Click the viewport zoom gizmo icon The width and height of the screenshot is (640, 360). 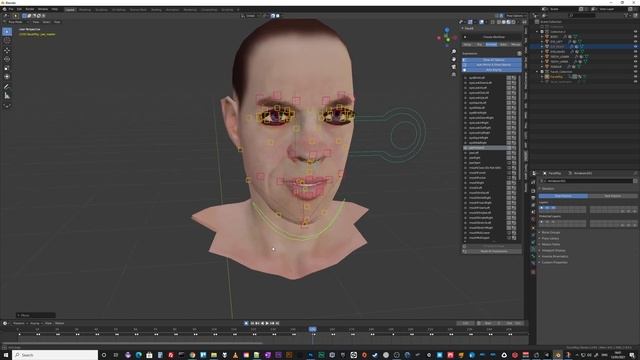(453, 51)
